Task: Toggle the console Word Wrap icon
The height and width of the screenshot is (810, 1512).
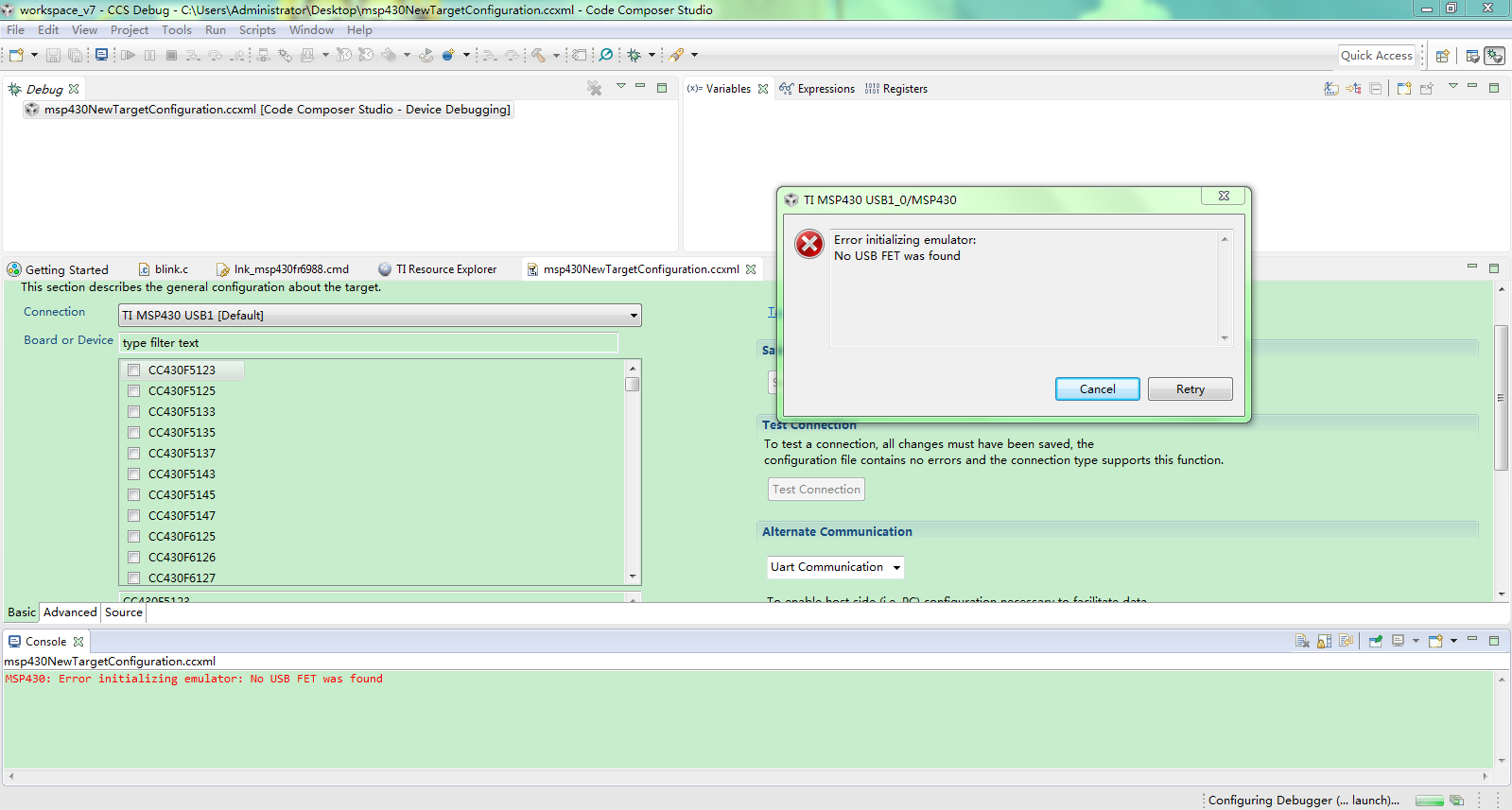Action: point(1347,641)
